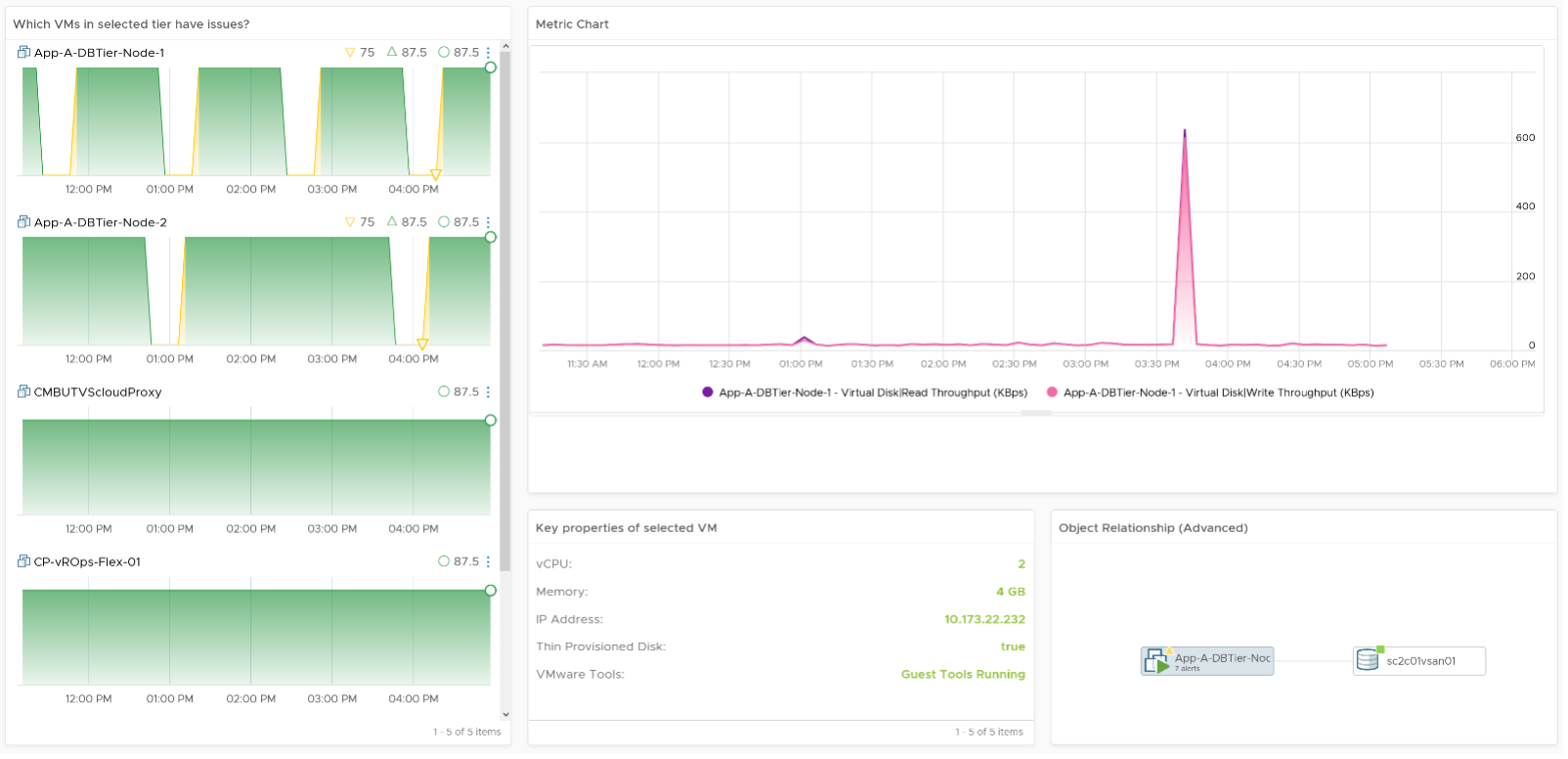Viewport: 1568px width, 759px height.
Task: Click the VM list vertical scrollbar thumb
Action: pyautogui.click(x=505, y=310)
